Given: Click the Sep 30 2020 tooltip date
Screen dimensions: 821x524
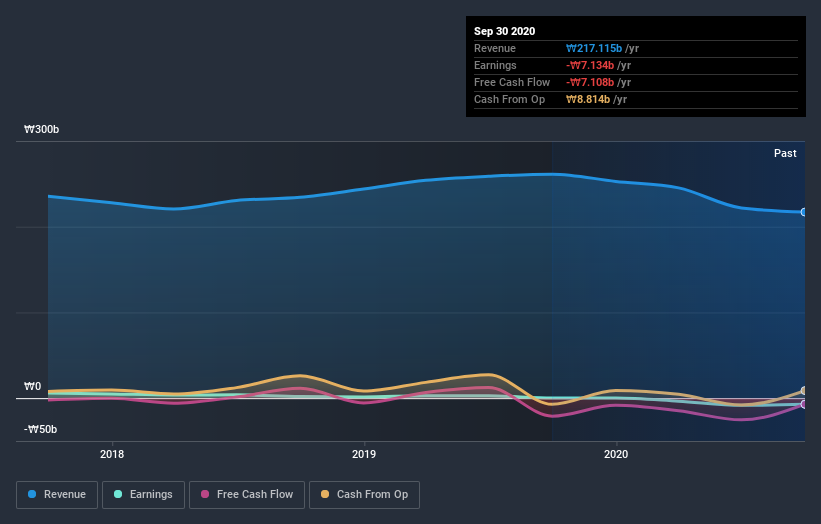Looking at the screenshot, I should click(504, 31).
